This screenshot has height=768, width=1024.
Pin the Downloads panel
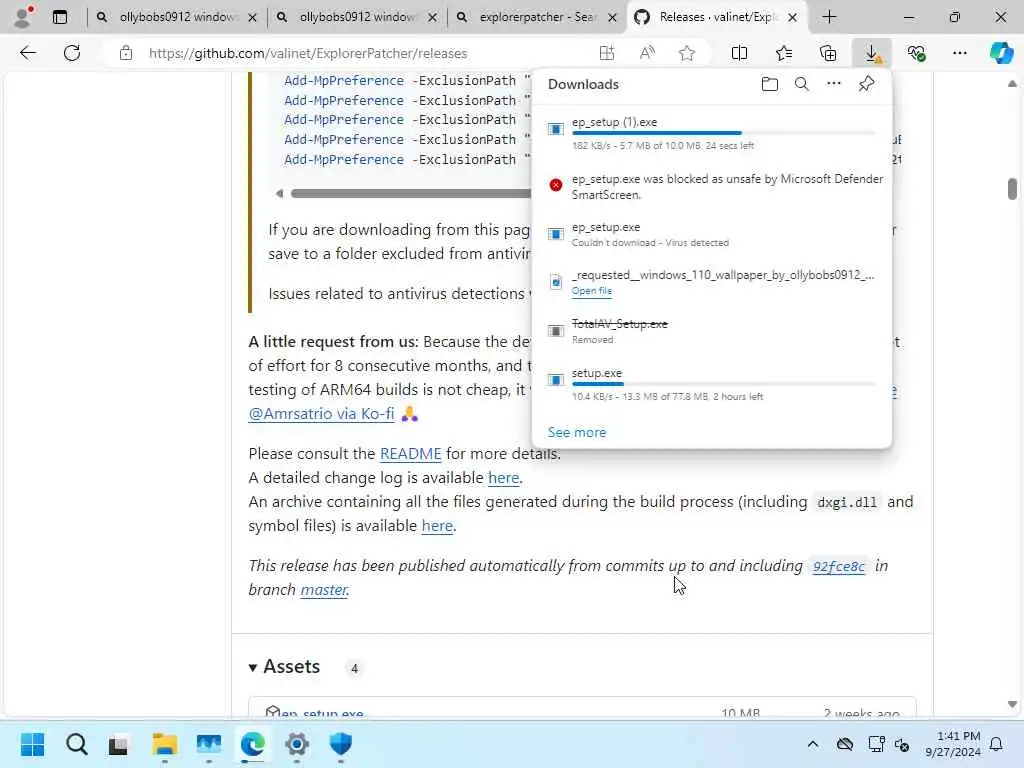866,84
